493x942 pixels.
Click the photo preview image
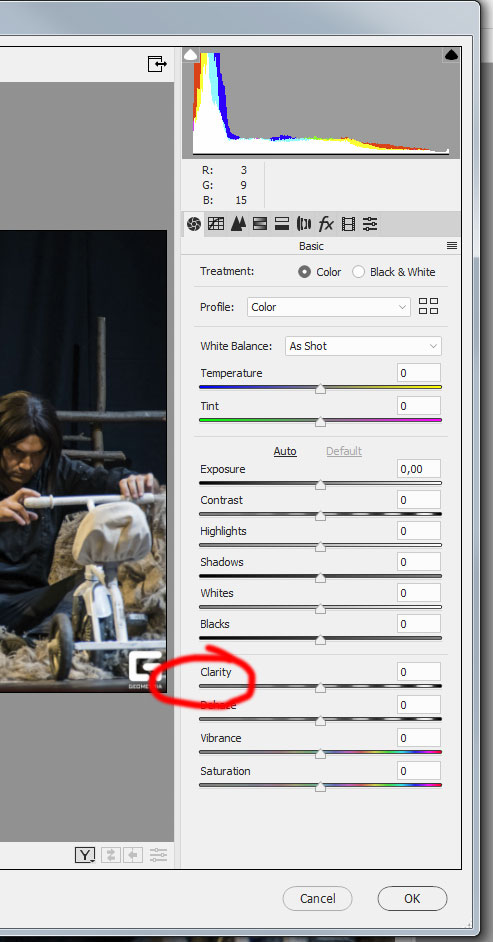pos(83,461)
